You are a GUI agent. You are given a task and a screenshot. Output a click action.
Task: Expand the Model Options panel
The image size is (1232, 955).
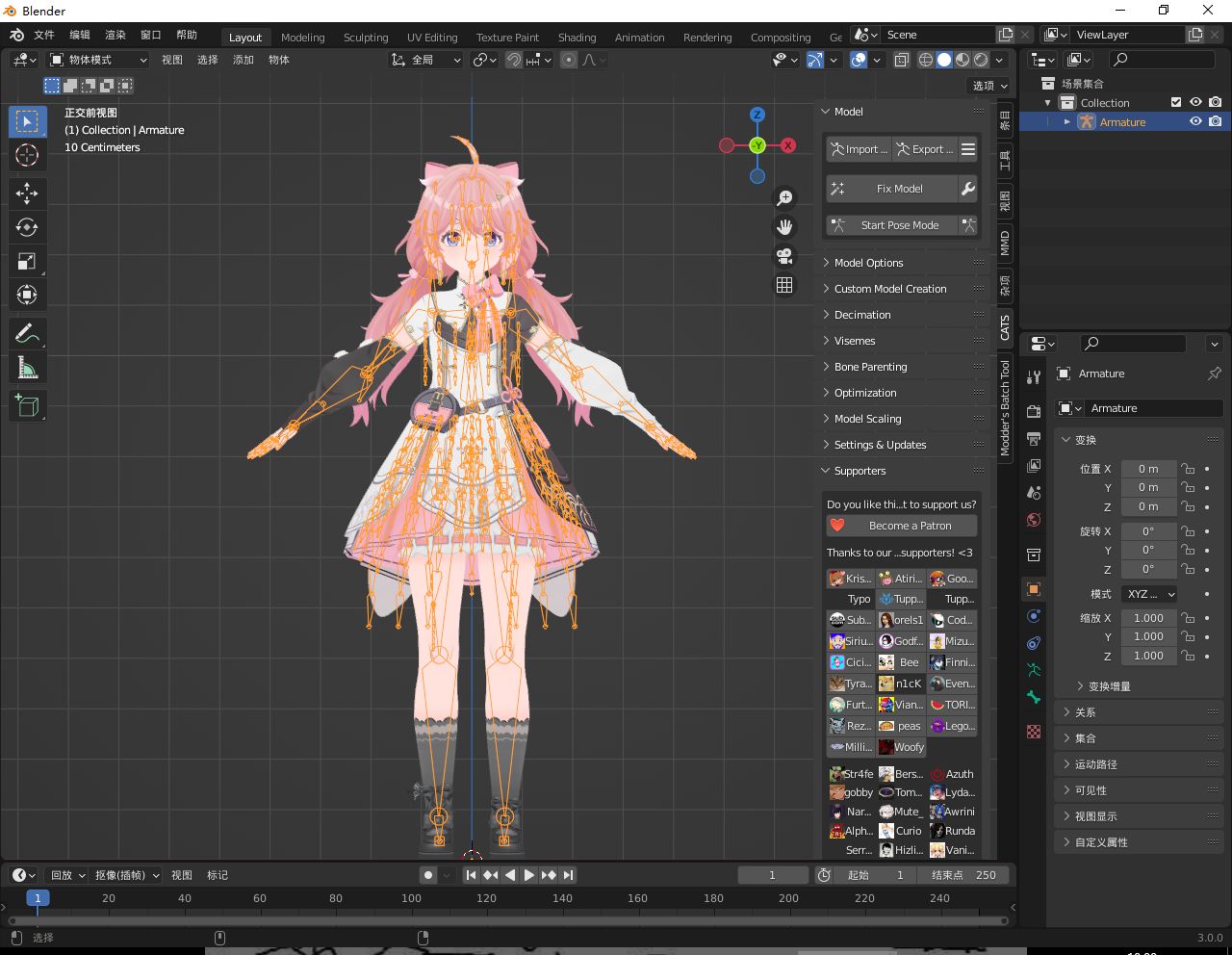pyautogui.click(x=868, y=263)
